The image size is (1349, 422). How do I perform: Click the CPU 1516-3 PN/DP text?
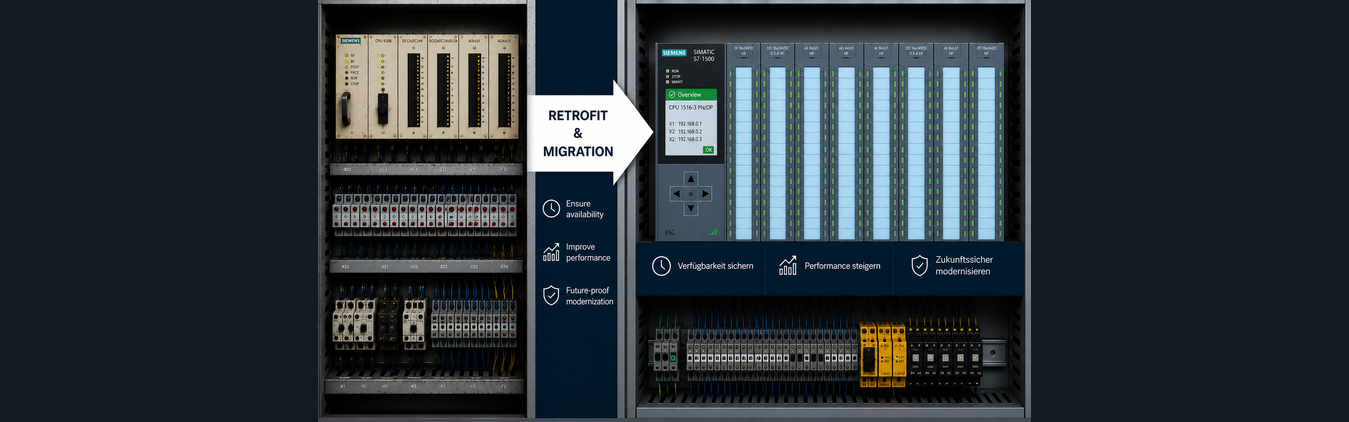(x=690, y=106)
